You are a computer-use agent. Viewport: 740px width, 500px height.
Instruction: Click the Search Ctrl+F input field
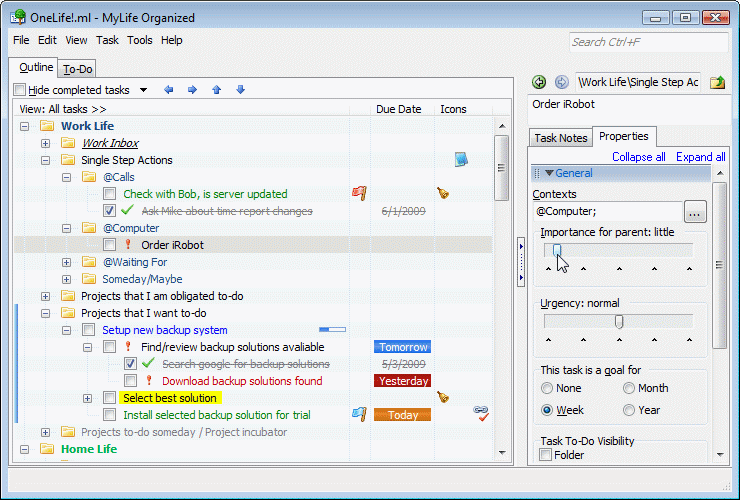(648, 42)
